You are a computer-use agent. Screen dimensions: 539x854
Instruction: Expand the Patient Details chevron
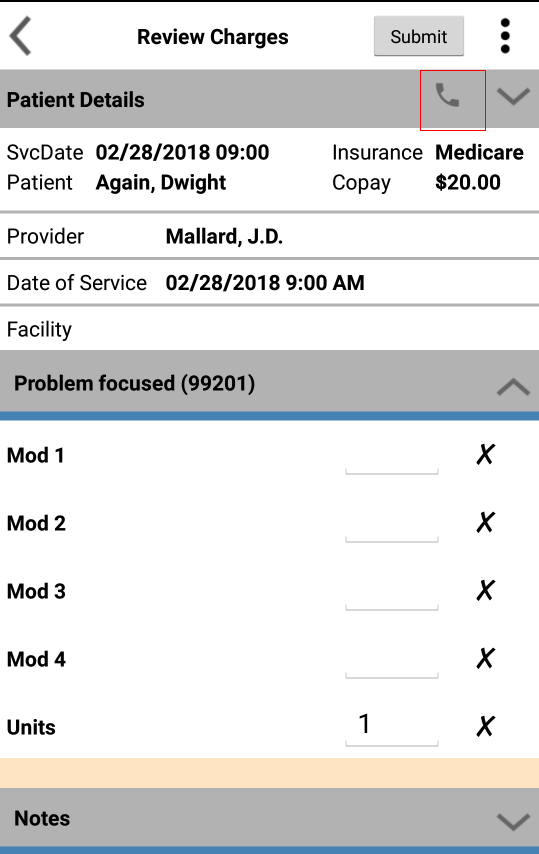tap(513, 96)
